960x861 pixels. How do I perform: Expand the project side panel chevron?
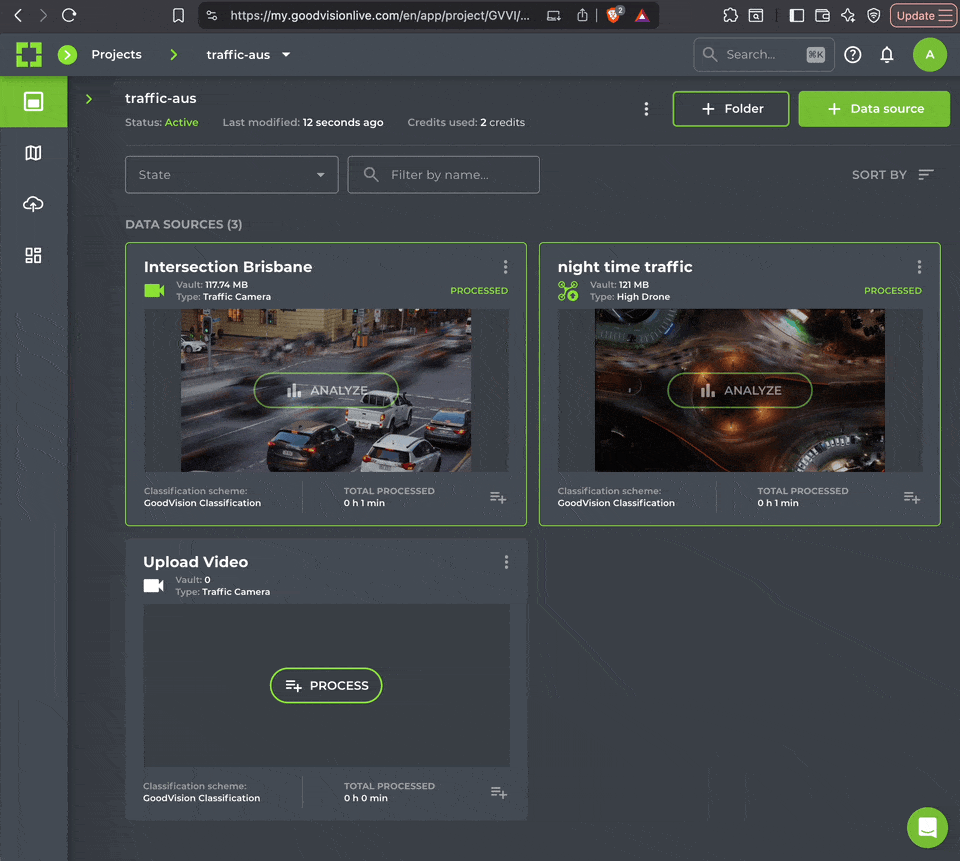click(89, 99)
